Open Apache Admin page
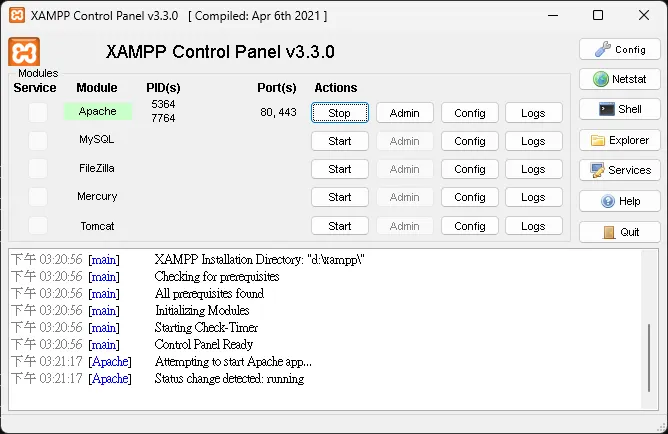The width and height of the screenshot is (668, 434). point(405,113)
